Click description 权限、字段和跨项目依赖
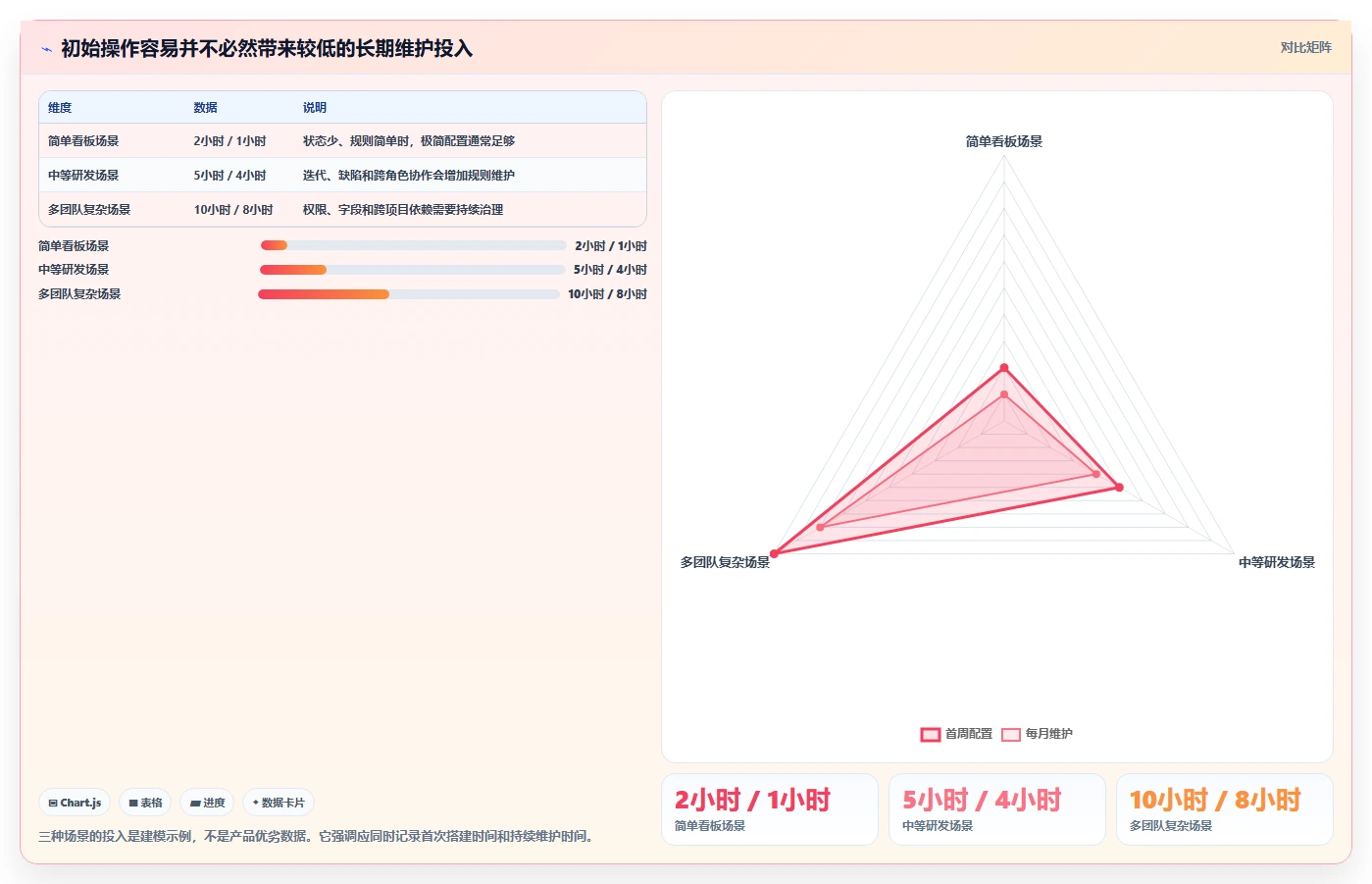Image resolution: width=1372 pixels, height=884 pixels. coord(402,210)
